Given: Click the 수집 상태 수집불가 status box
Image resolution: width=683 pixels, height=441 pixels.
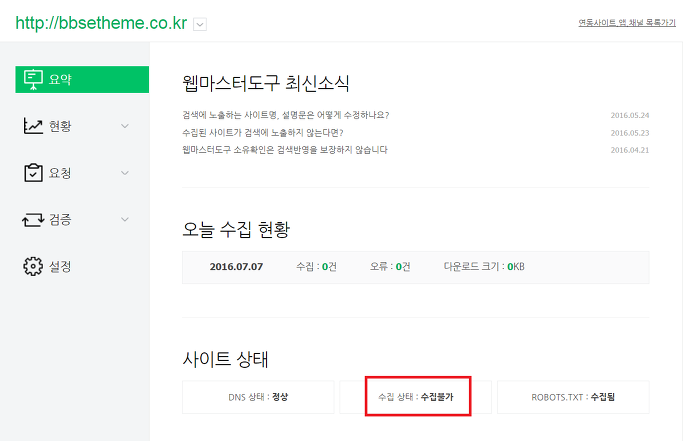Looking at the screenshot, I should click(416, 397).
